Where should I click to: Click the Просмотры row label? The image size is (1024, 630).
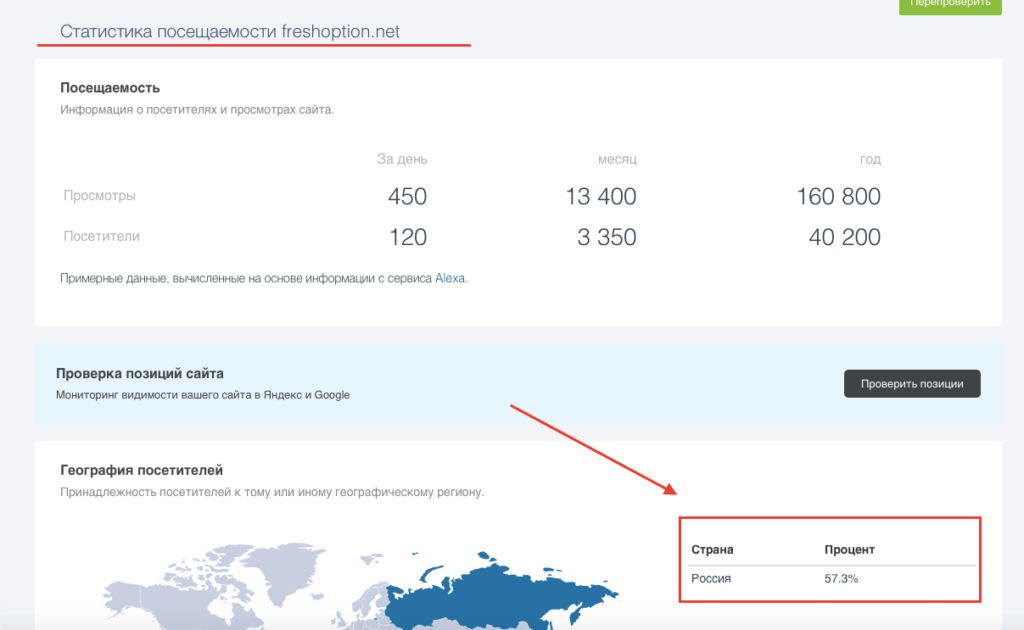tap(100, 196)
